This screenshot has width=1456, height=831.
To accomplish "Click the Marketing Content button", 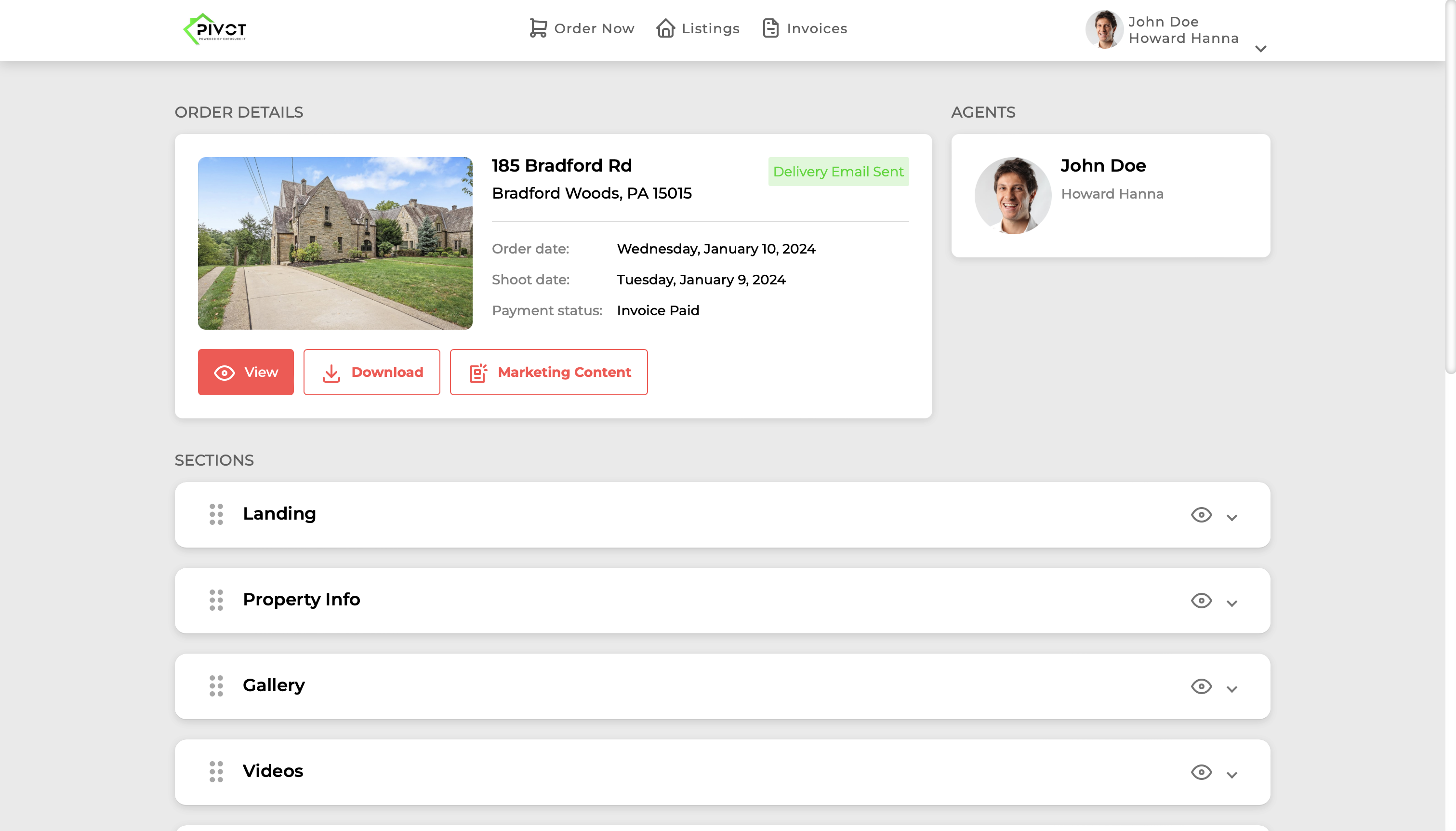I will pos(549,372).
